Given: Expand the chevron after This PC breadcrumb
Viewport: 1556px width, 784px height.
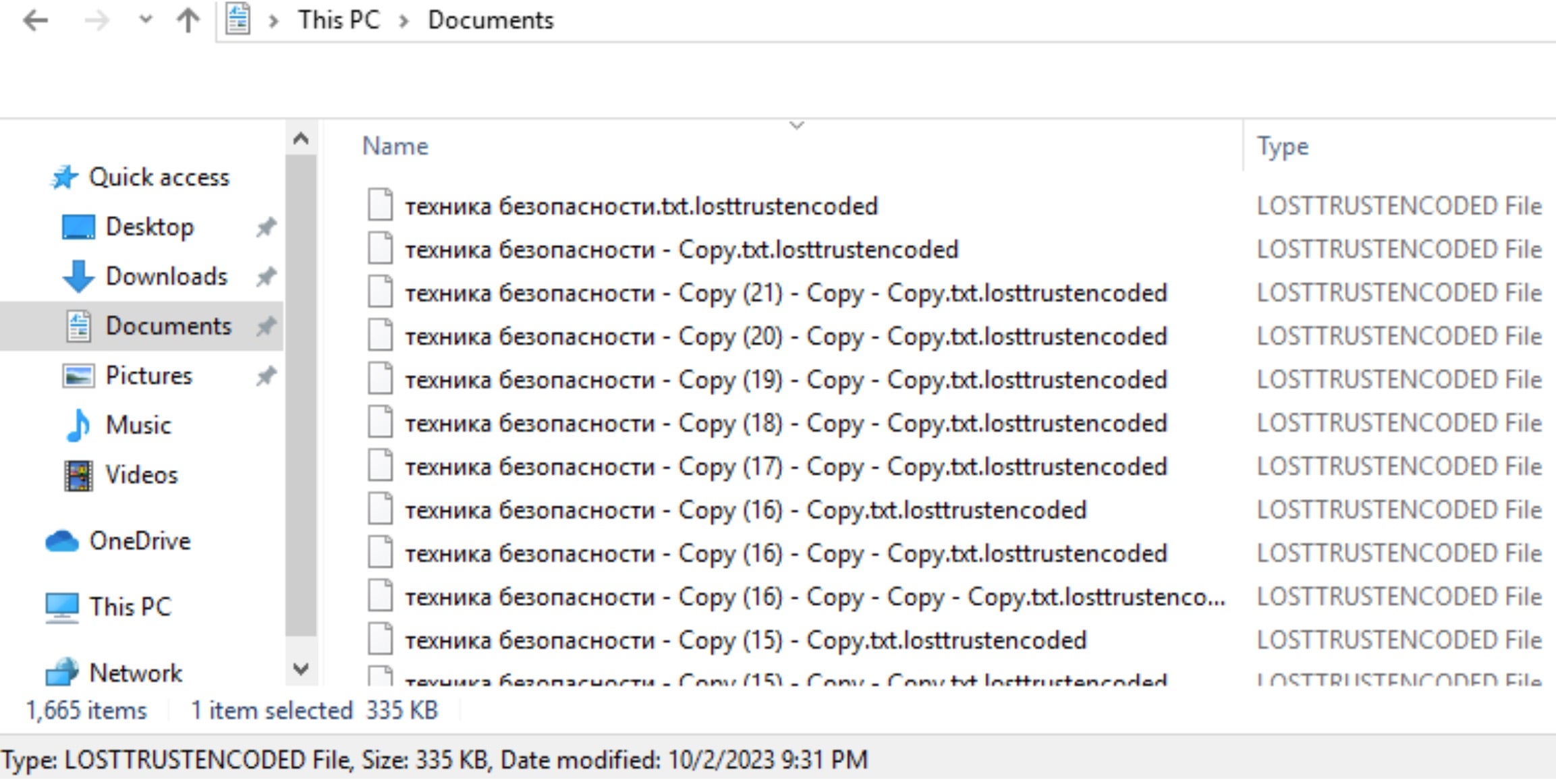Looking at the screenshot, I should (404, 21).
